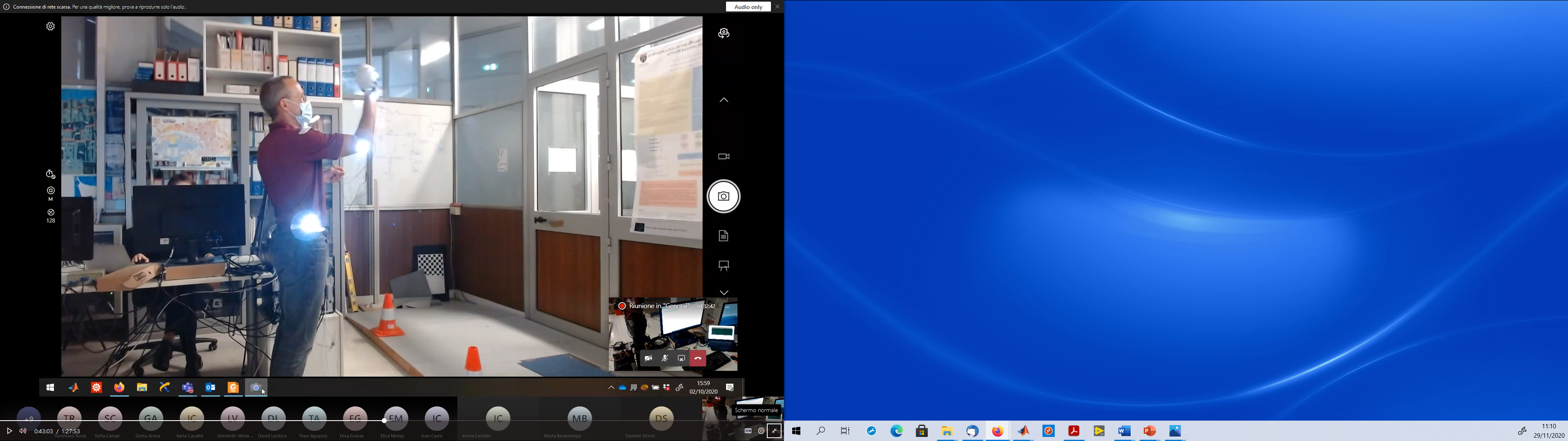This screenshot has width=1568, height=441.
Task: Dismiss the poor network connection banner
Action: pos(777,7)
